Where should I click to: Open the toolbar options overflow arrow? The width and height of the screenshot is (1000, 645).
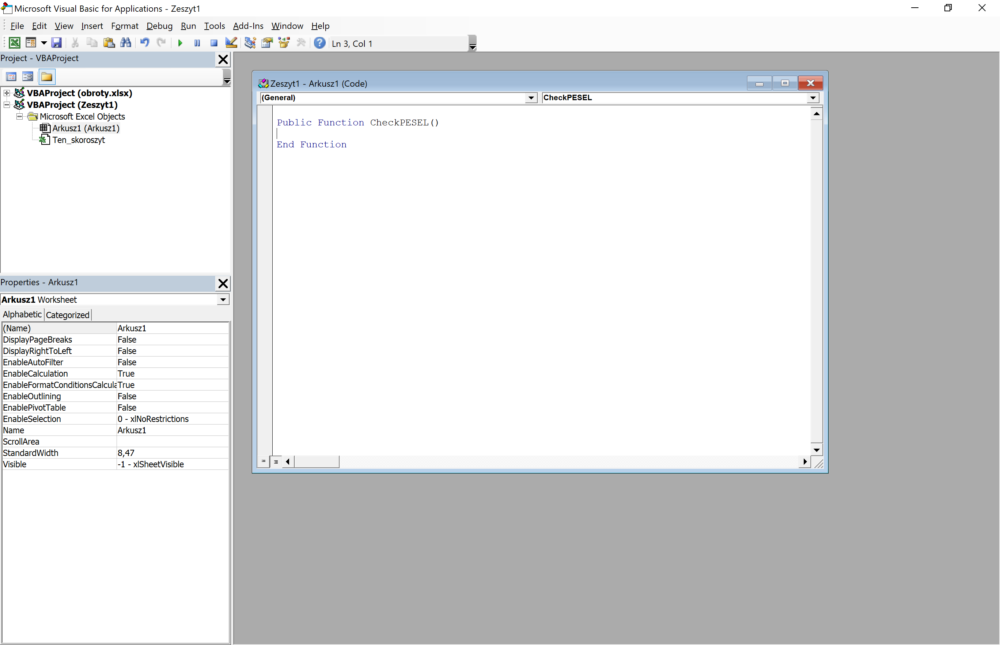click(x=473, y=43)
